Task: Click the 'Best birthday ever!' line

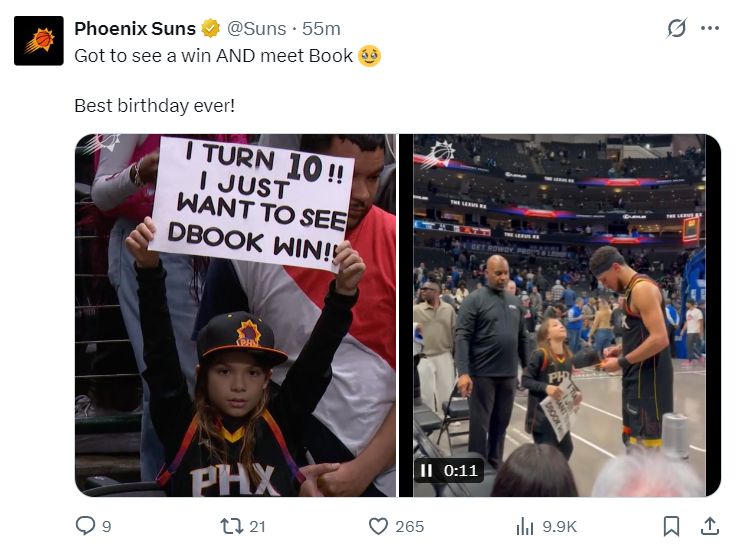Action: (154, 104)
